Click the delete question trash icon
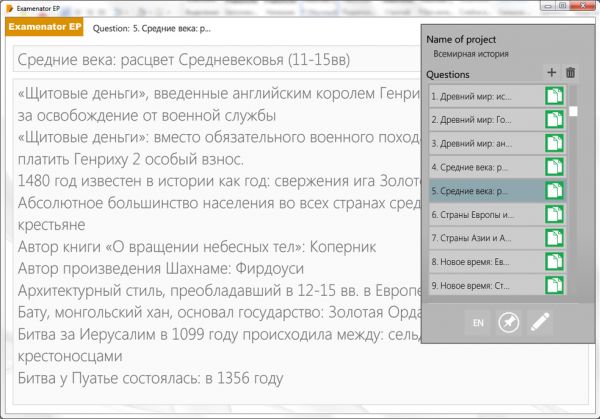The height and width of the screenshot is (419, 600). point(571,72)
